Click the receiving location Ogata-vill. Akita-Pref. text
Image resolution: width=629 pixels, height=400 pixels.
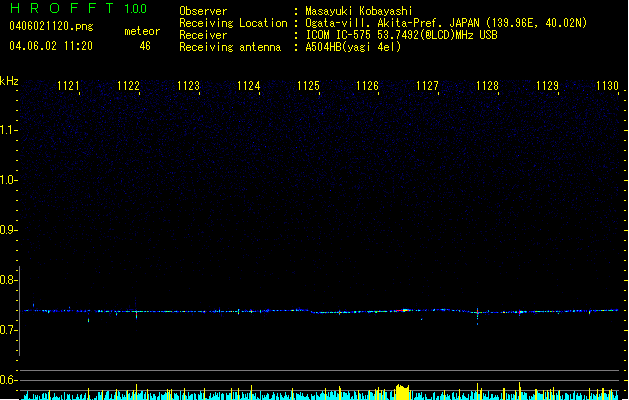point(446,23)
